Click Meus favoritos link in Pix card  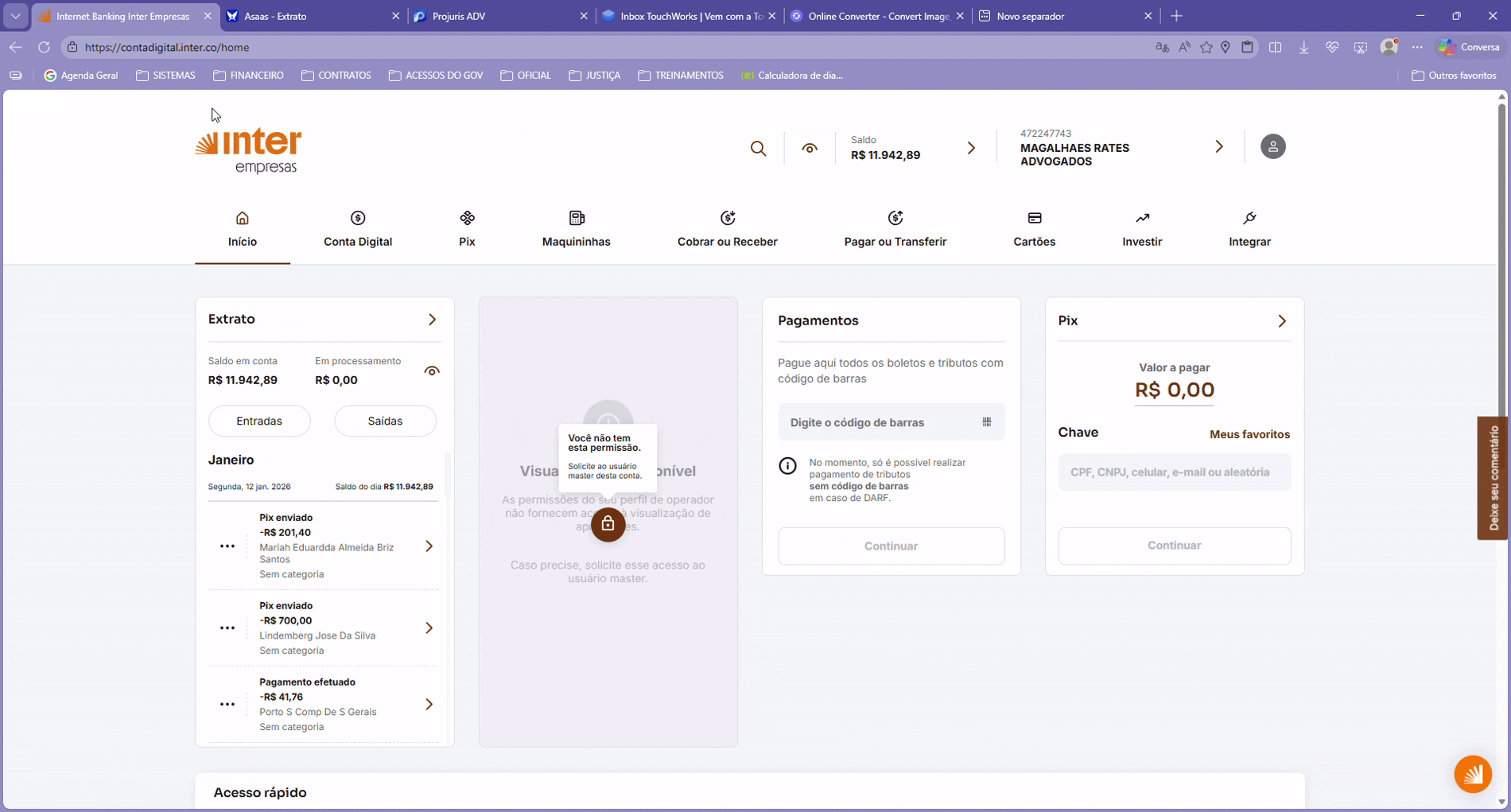click(x=1249, y=434)
